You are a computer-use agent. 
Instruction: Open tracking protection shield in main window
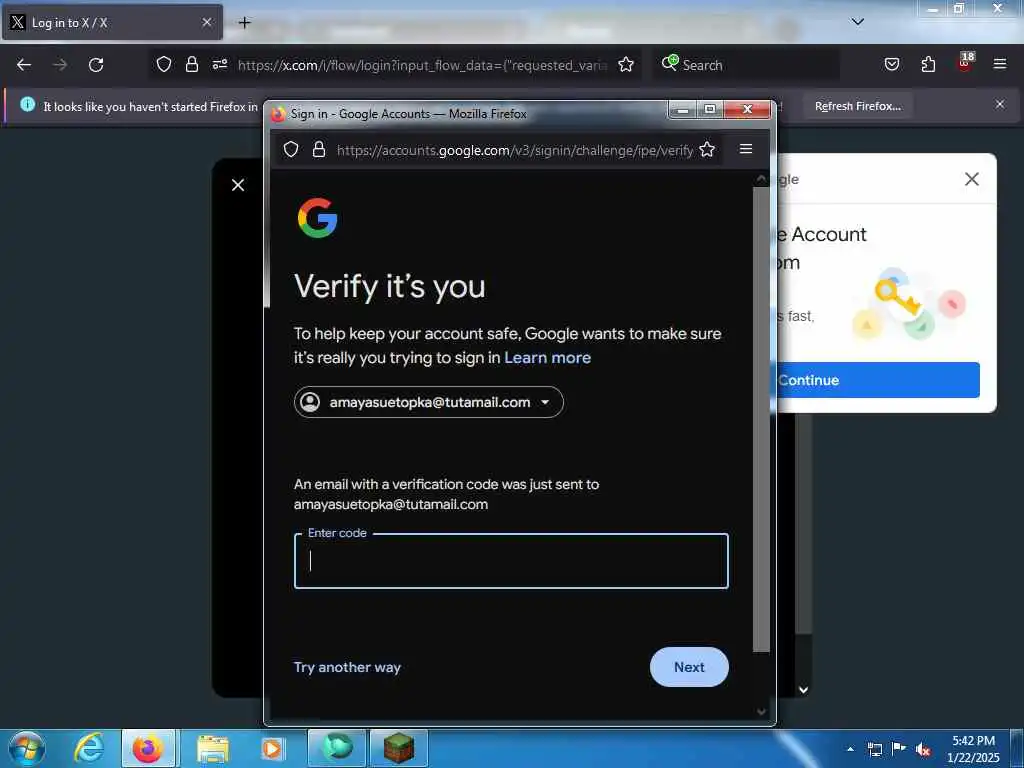point(164,64)
